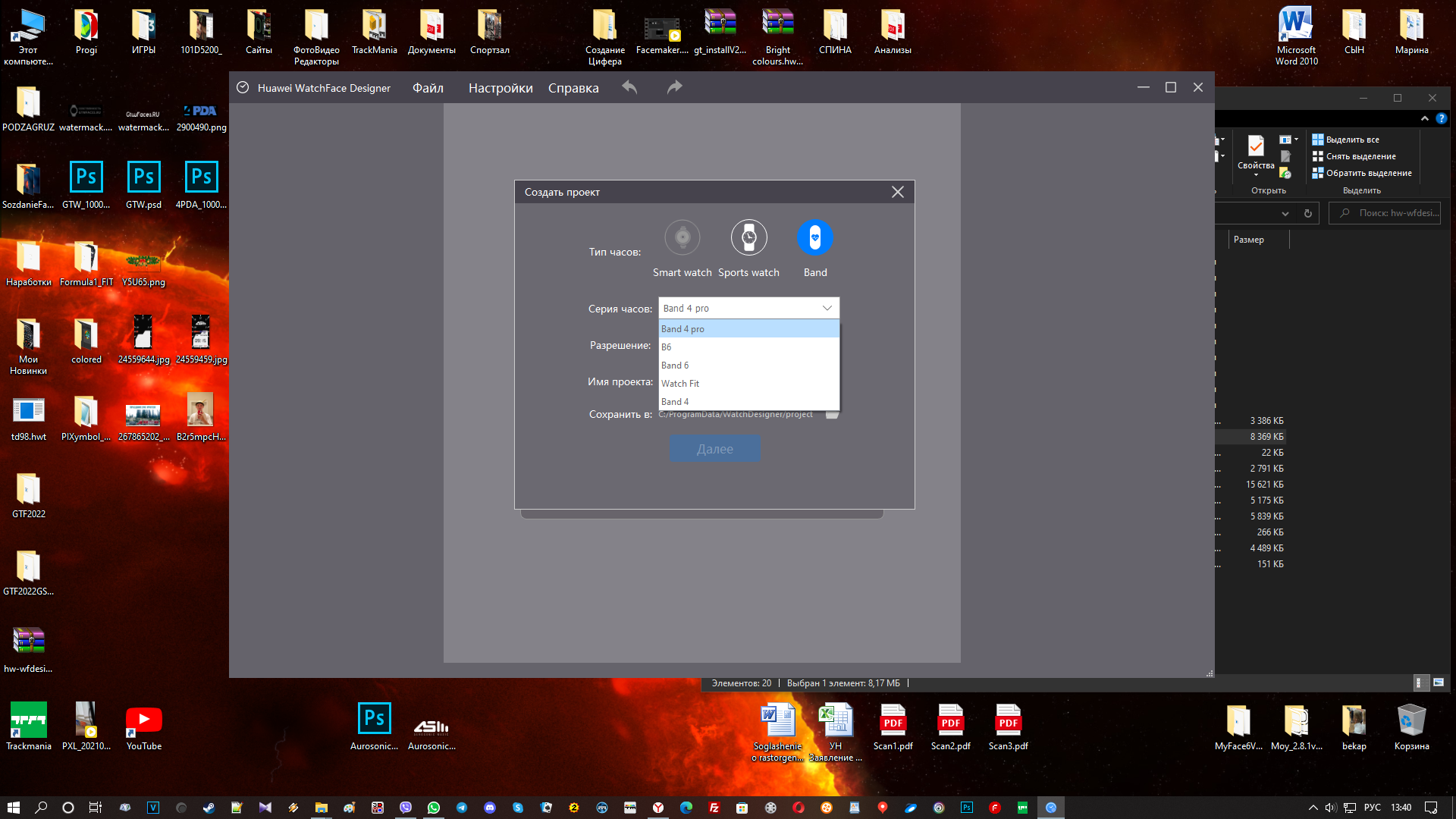
Task: Select td98.hwt desktop file
Action: pyautogui.click(x=29, y=418)
